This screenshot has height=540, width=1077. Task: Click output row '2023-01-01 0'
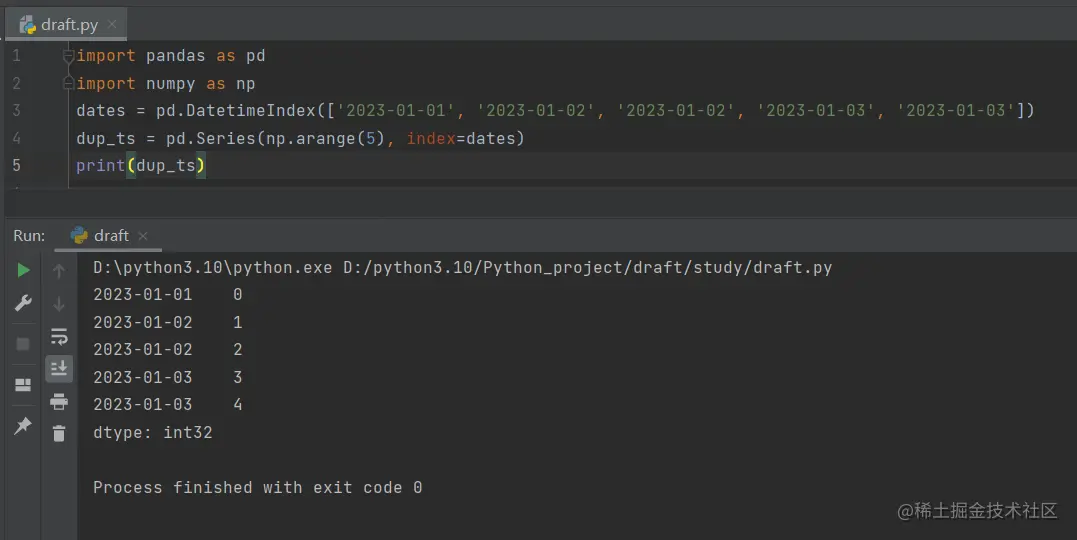coord(168,295)
